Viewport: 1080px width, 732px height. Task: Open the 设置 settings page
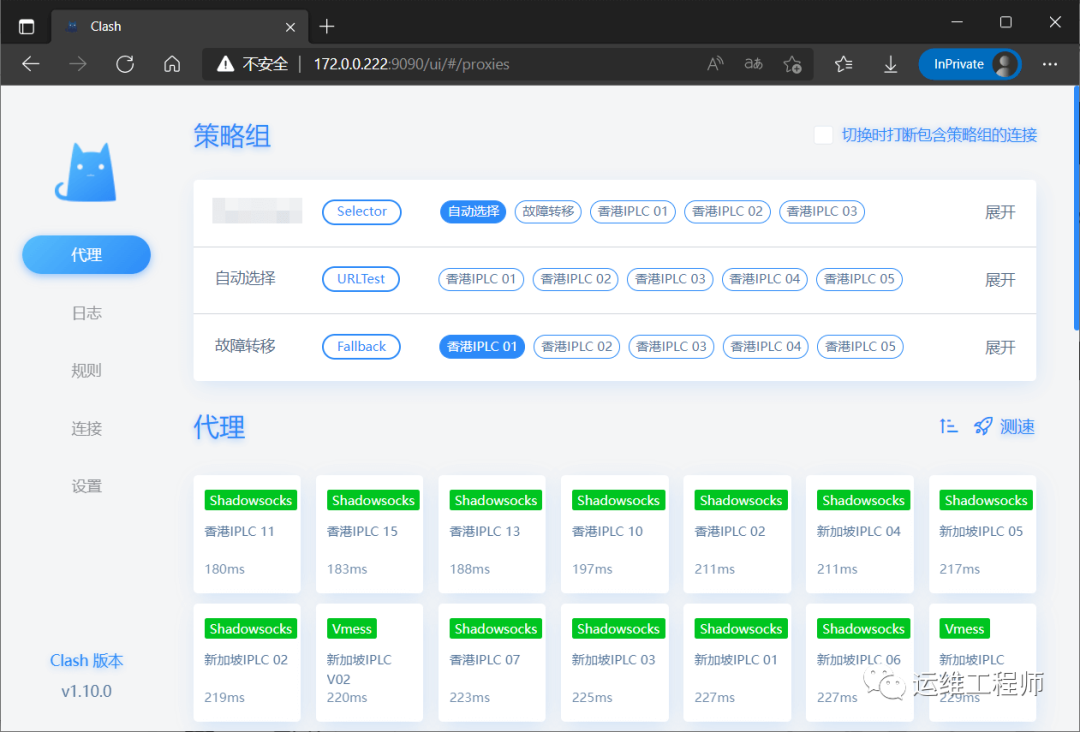(x=86, y=486)
